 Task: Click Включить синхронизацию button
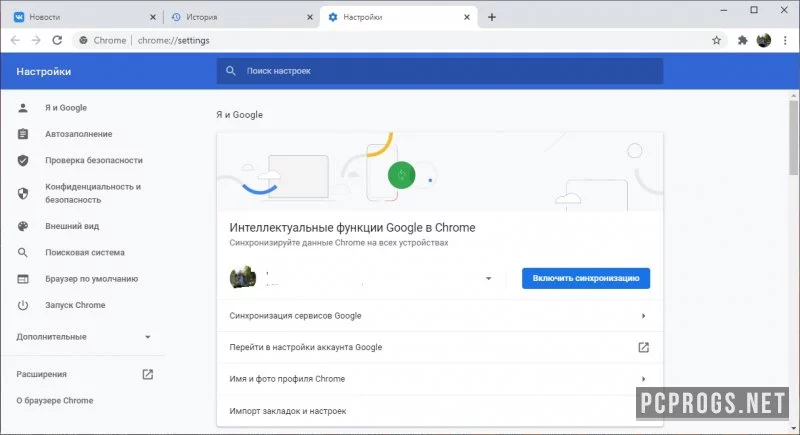[586, 278]
